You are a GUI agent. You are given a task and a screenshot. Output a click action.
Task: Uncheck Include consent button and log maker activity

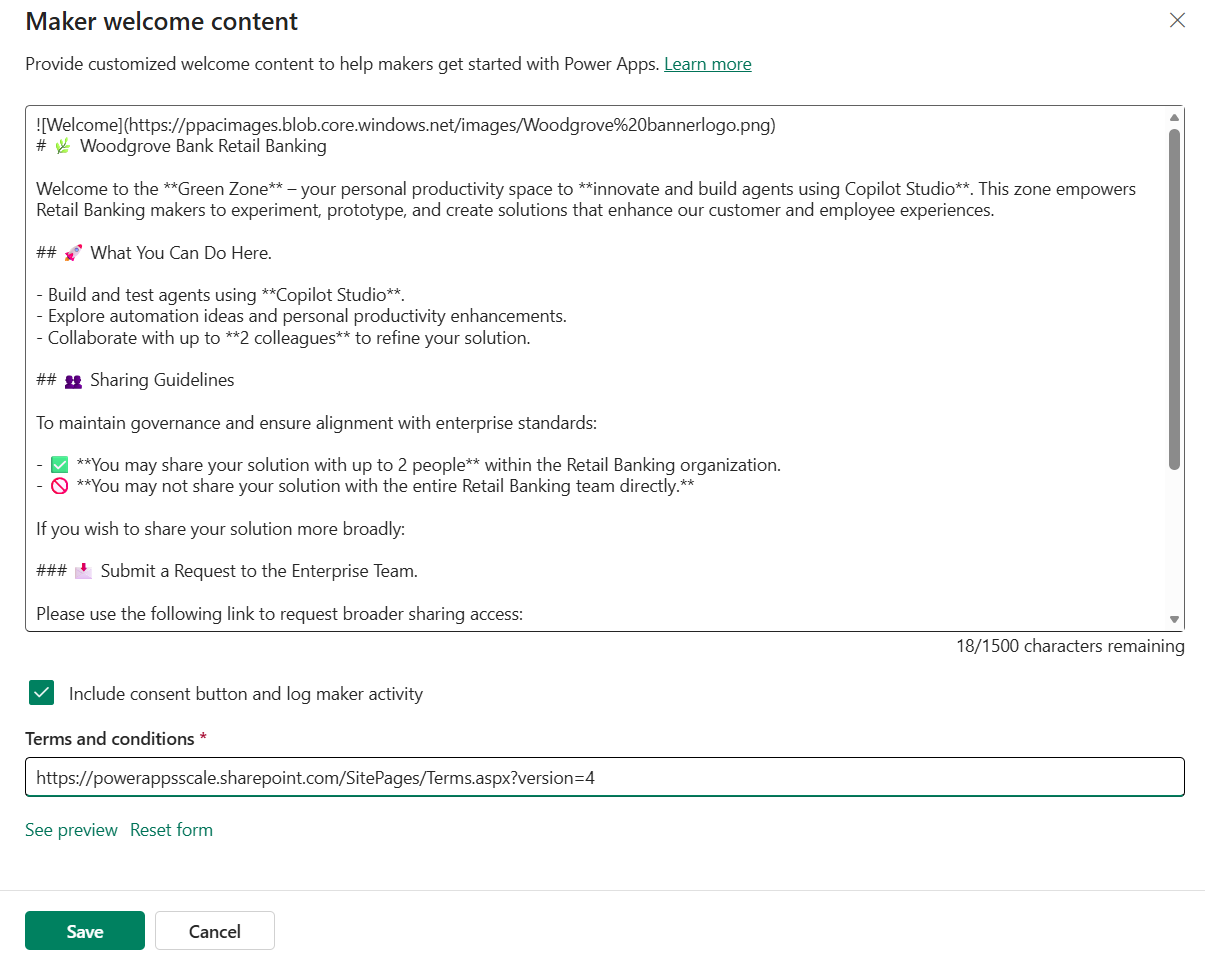pos(42,693)
